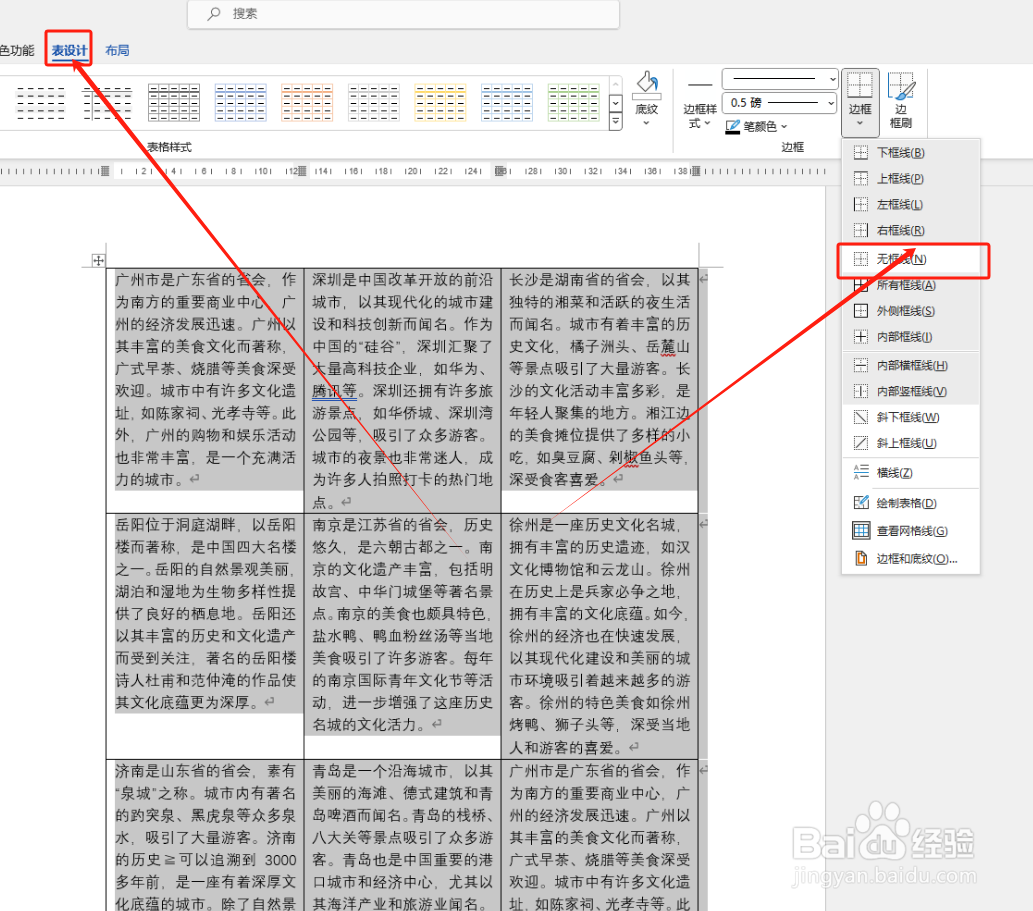This screenshot has height=911, width=1033.
Task: Click the 搜索 search field at top
Action: click(x=403, y=15)
